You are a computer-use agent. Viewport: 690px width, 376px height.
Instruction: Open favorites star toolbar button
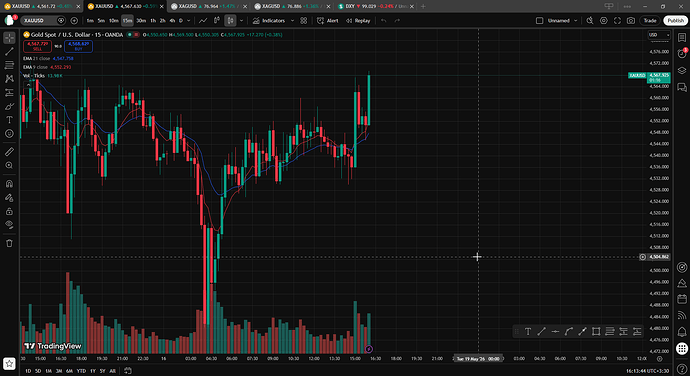pyautogui.click(x=9, y=364)
